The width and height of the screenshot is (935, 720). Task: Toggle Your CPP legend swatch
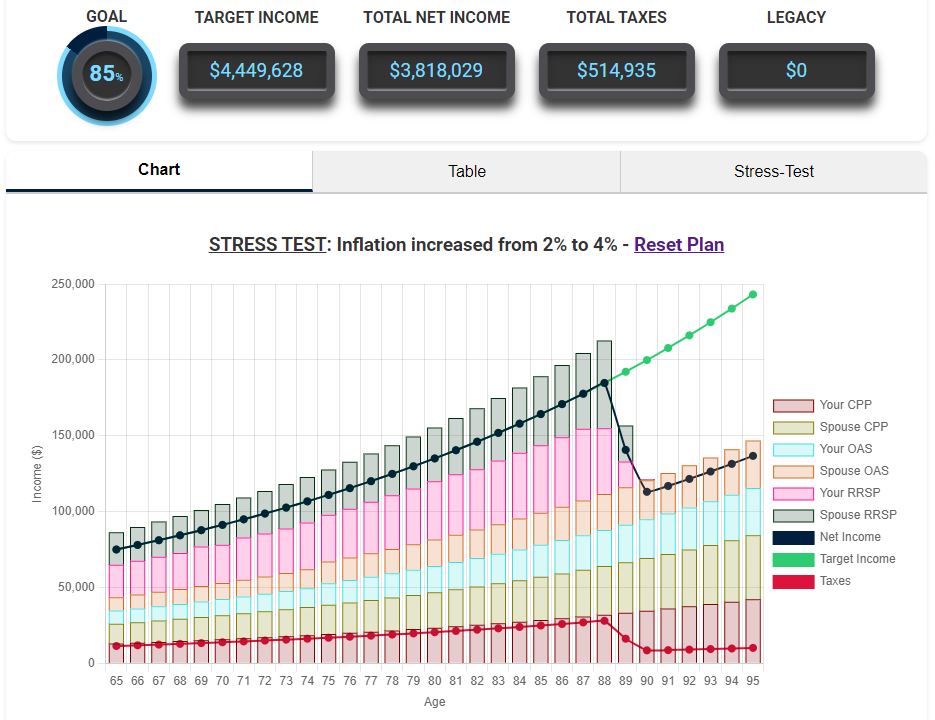click(x=792, y=405)
